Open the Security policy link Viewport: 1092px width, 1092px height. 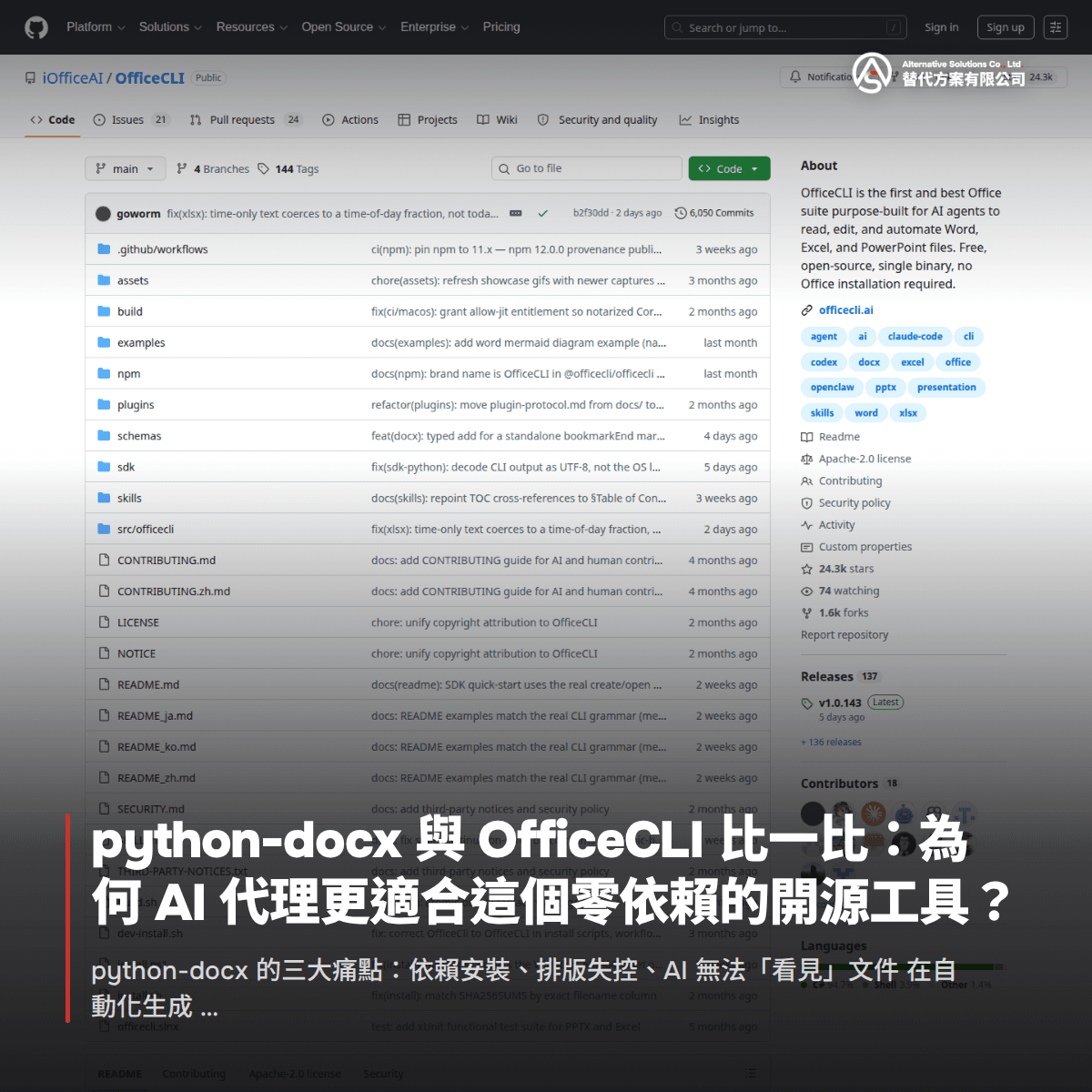click(x=845, y=502)
